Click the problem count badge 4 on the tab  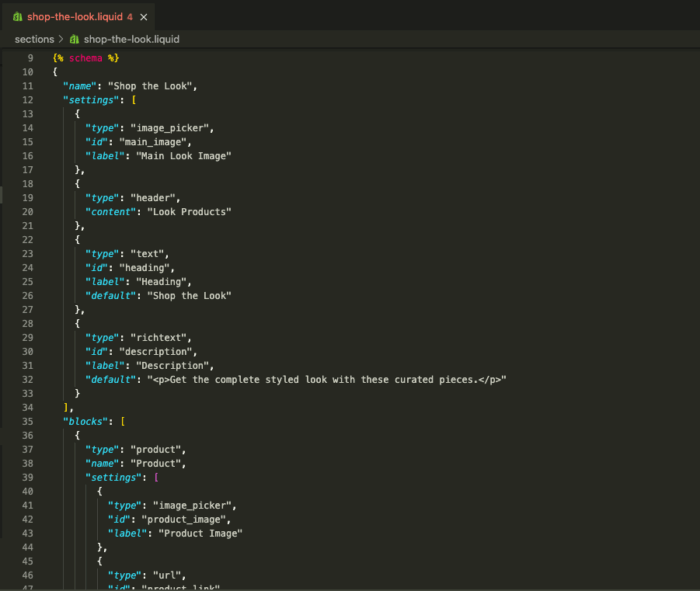click(129, 17)
